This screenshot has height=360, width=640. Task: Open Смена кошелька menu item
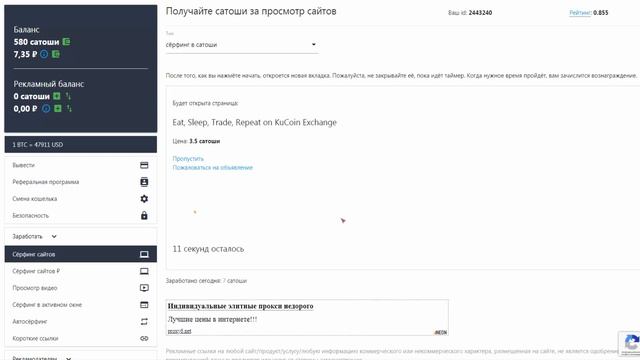[80, 199]
